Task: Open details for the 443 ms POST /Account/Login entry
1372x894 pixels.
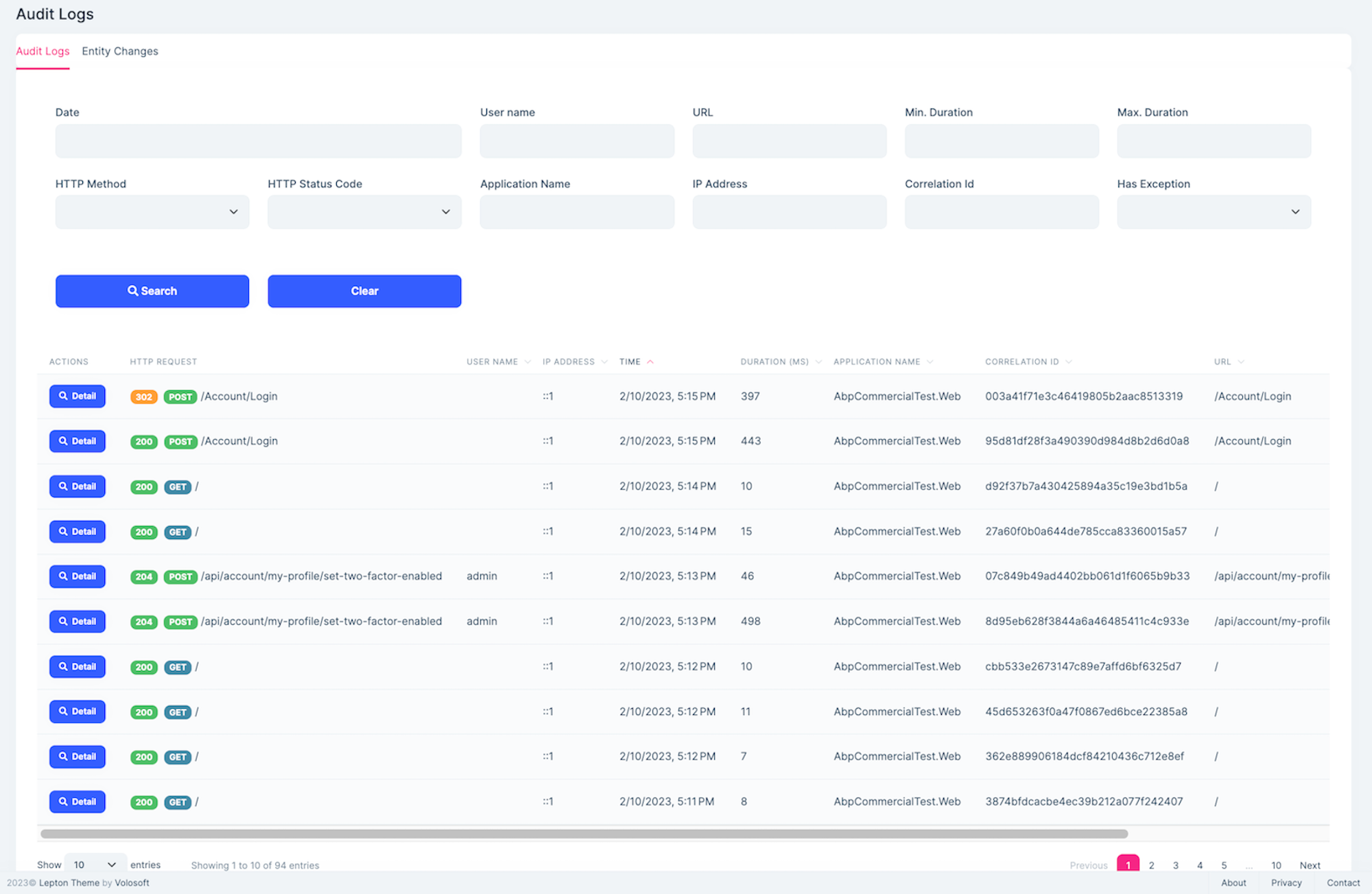Action: pyautogui.click(x=77, y=441)
